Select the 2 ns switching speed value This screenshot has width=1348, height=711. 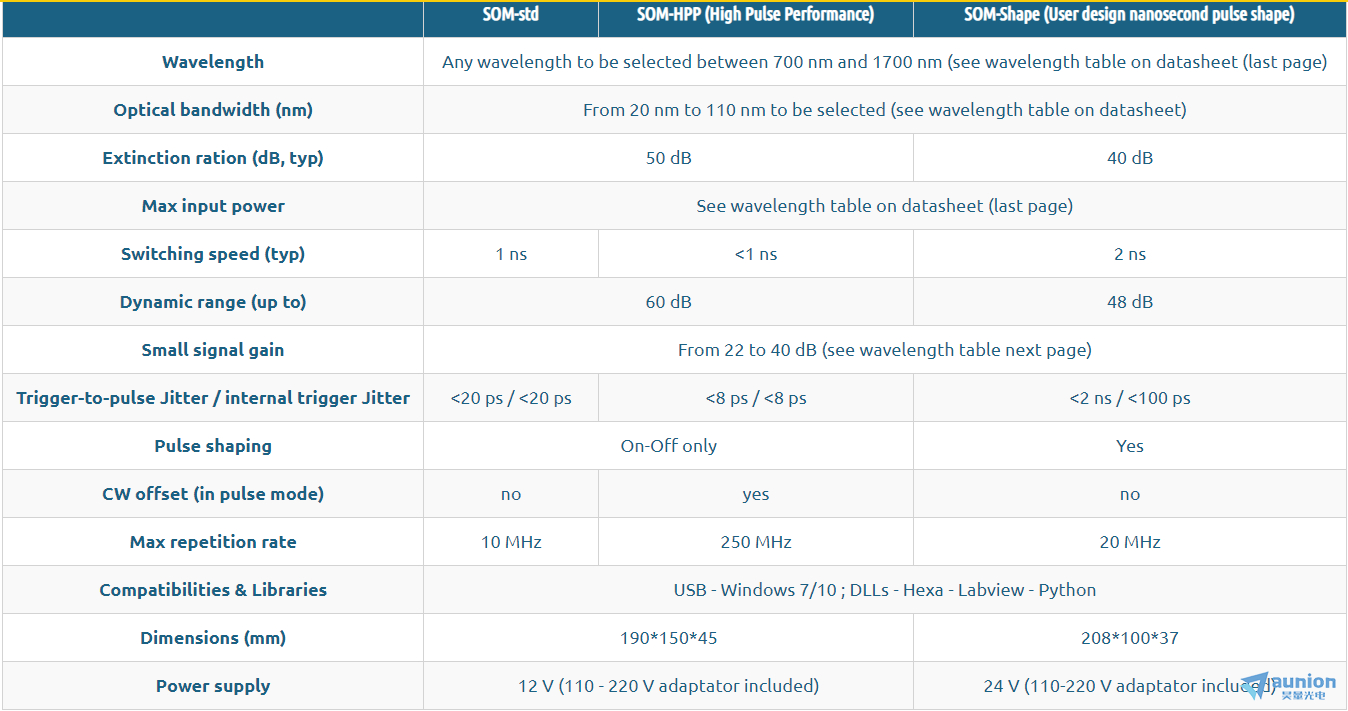pos(1130,254)
